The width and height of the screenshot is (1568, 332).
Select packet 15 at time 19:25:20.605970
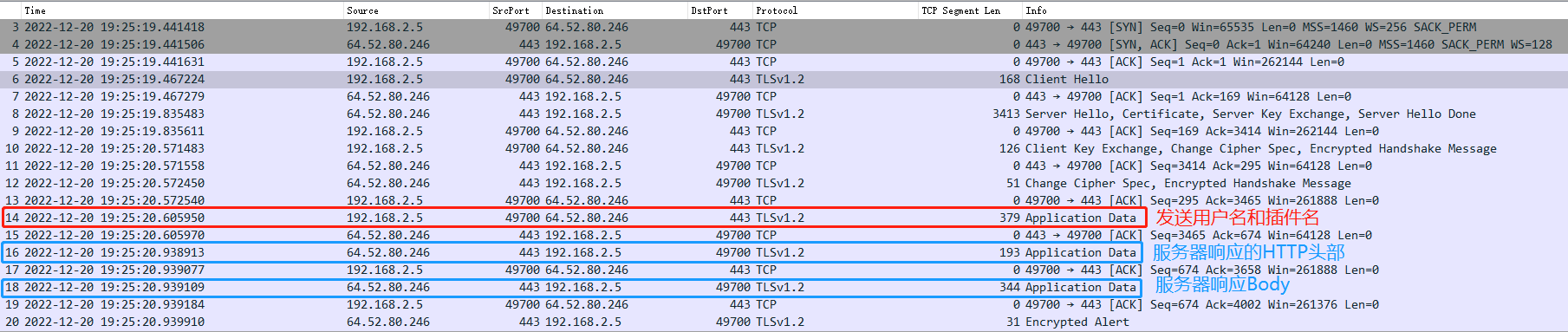784,235
